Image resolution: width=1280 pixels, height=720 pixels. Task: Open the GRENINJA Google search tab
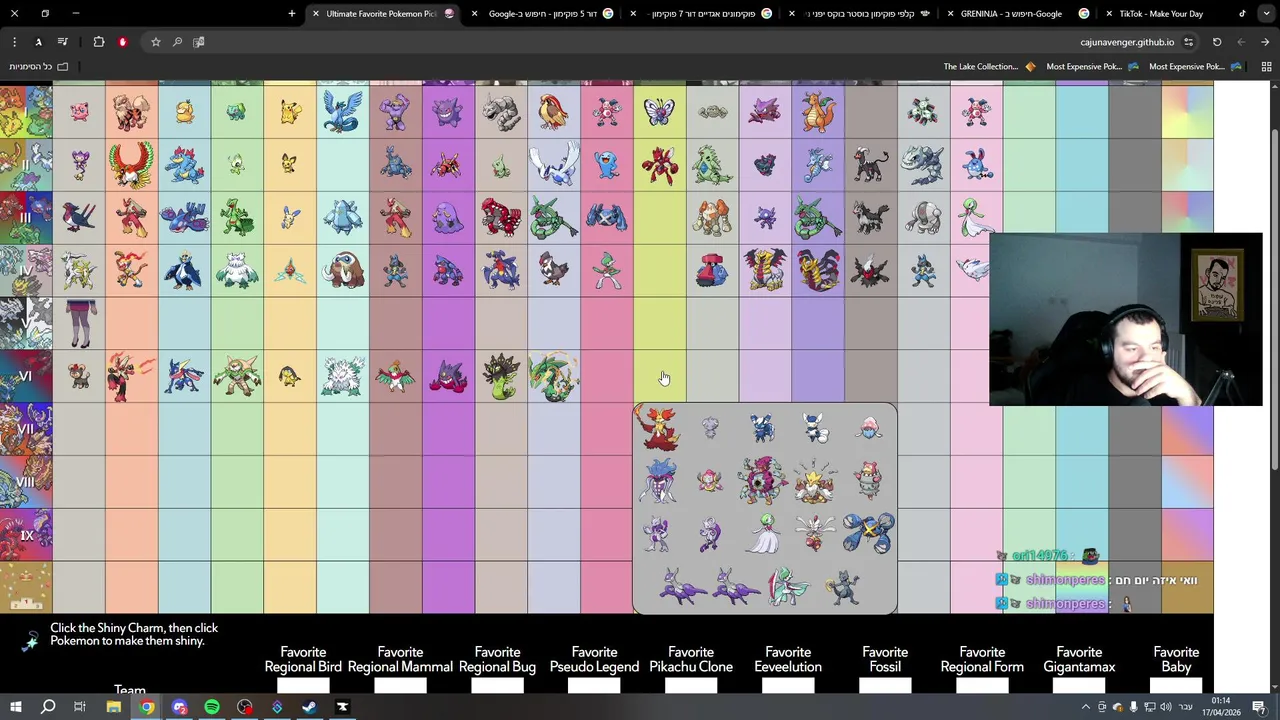coord(1012,14)
